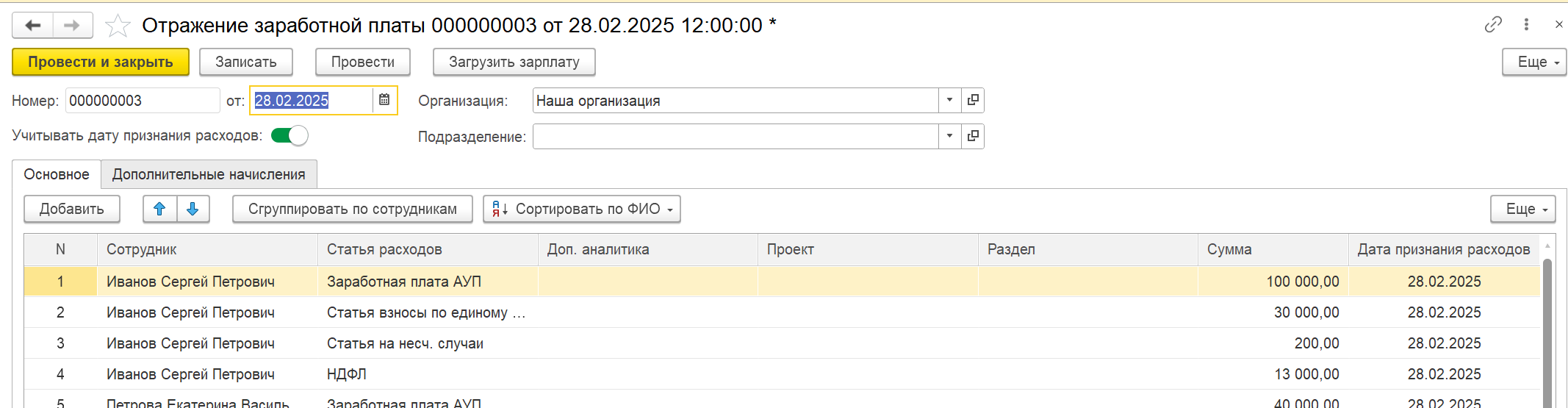Screen dimensions: 1568x408
Task: Toggle Учитывать дату признания расходов switch
Action: [289, 135]
